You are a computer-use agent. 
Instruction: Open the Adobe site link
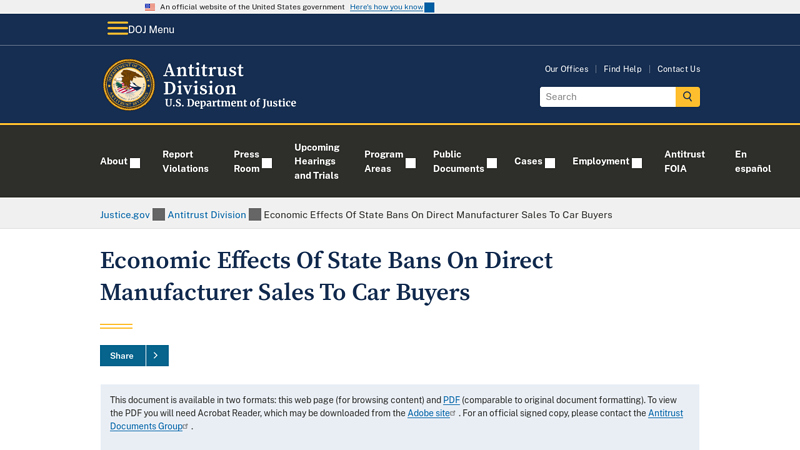click(x=428, y=413)
